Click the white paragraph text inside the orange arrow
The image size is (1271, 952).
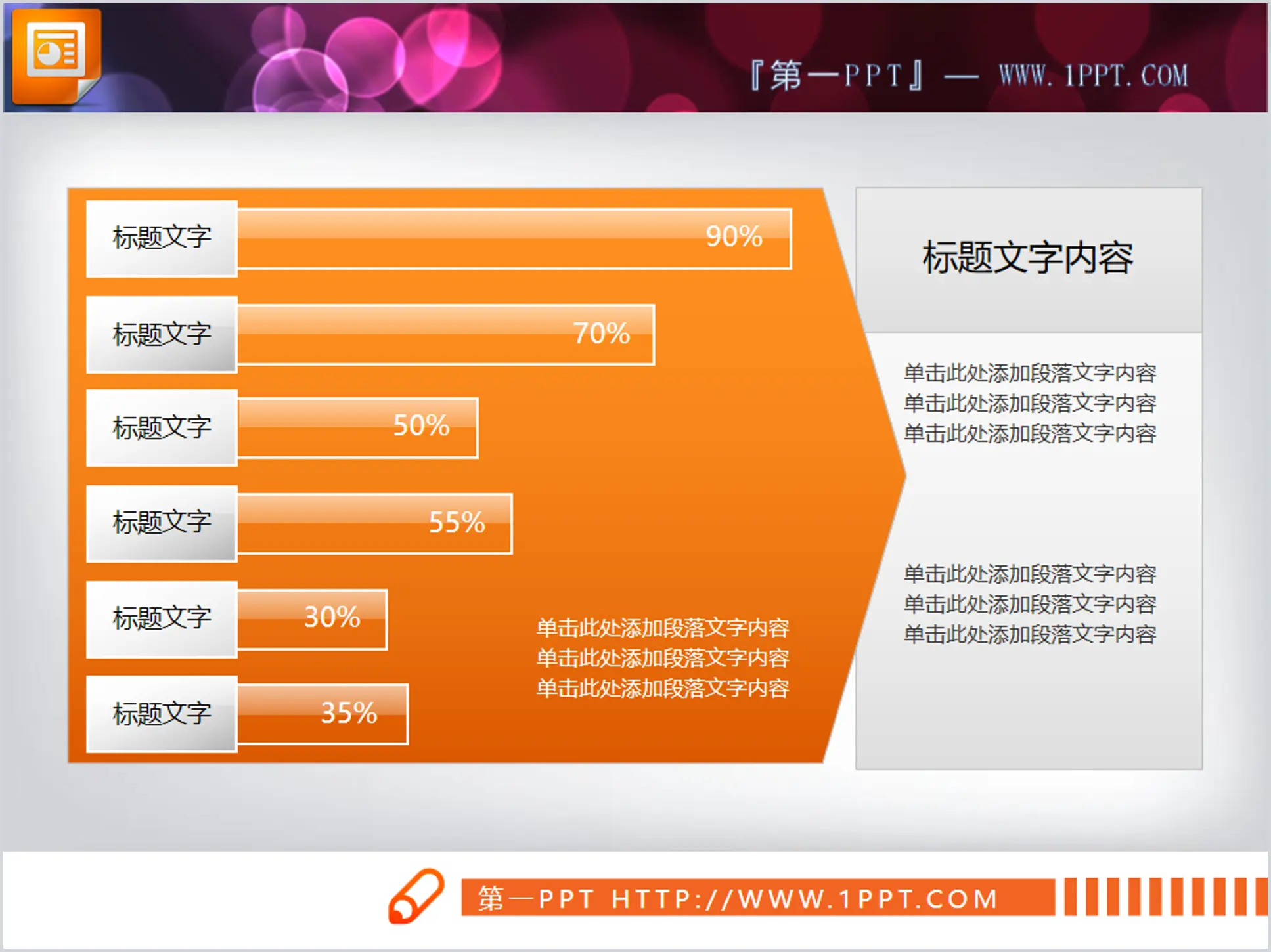pos(662,658)
